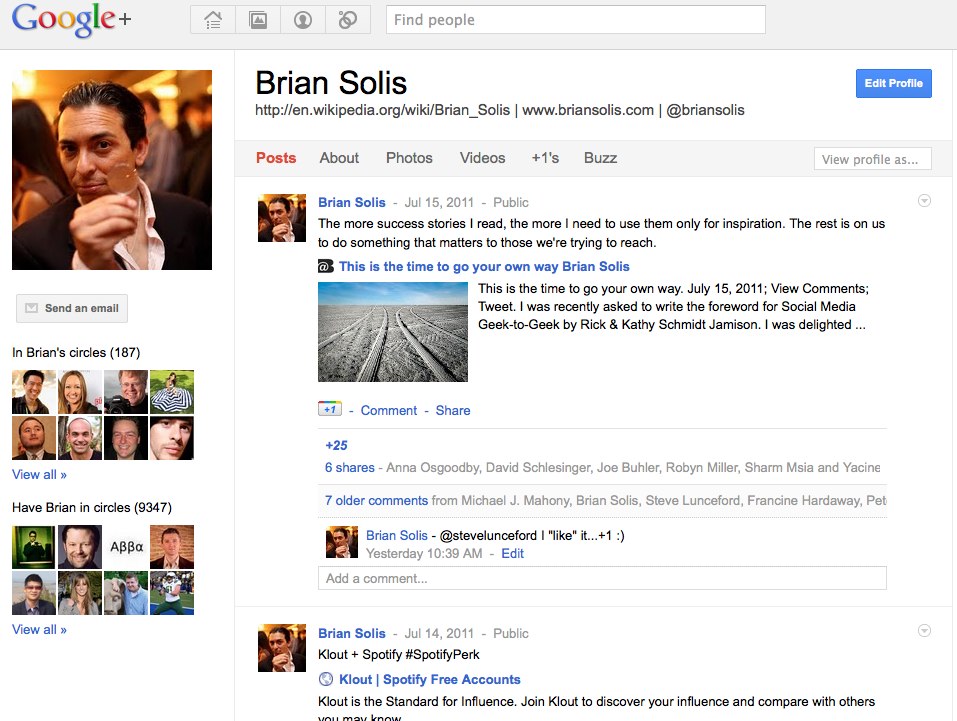The height and width of the screenshot is (721, 957).
Task: Click the green-tinted avatar in Have Brian in circles
Action: (x=34, y=547)
